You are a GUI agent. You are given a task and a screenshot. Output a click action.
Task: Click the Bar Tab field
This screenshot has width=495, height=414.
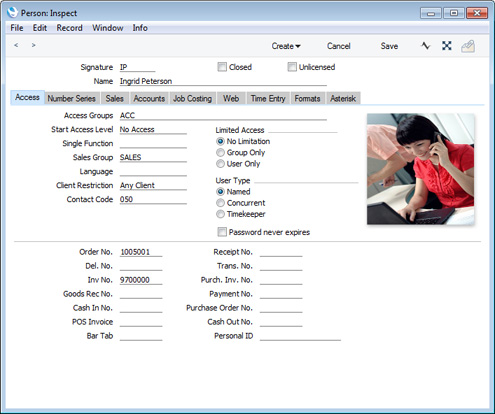141,336
